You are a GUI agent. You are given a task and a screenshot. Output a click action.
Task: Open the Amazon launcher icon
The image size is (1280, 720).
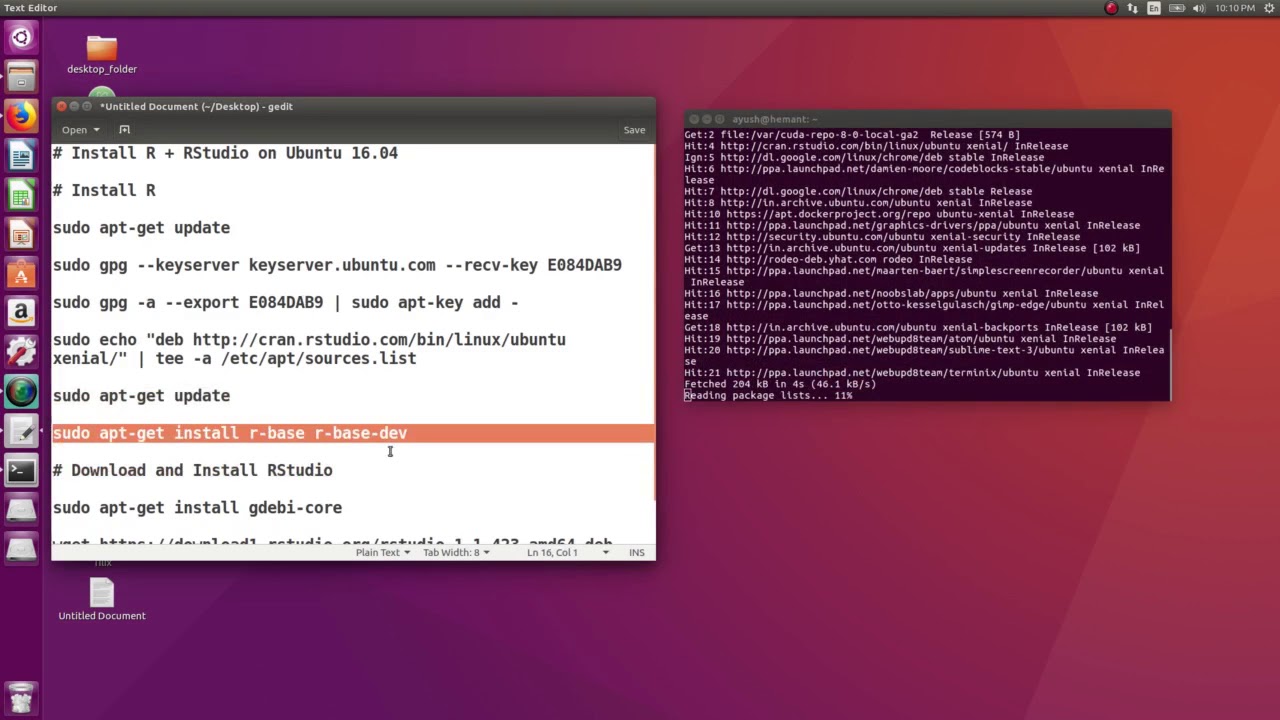point(21,313)
